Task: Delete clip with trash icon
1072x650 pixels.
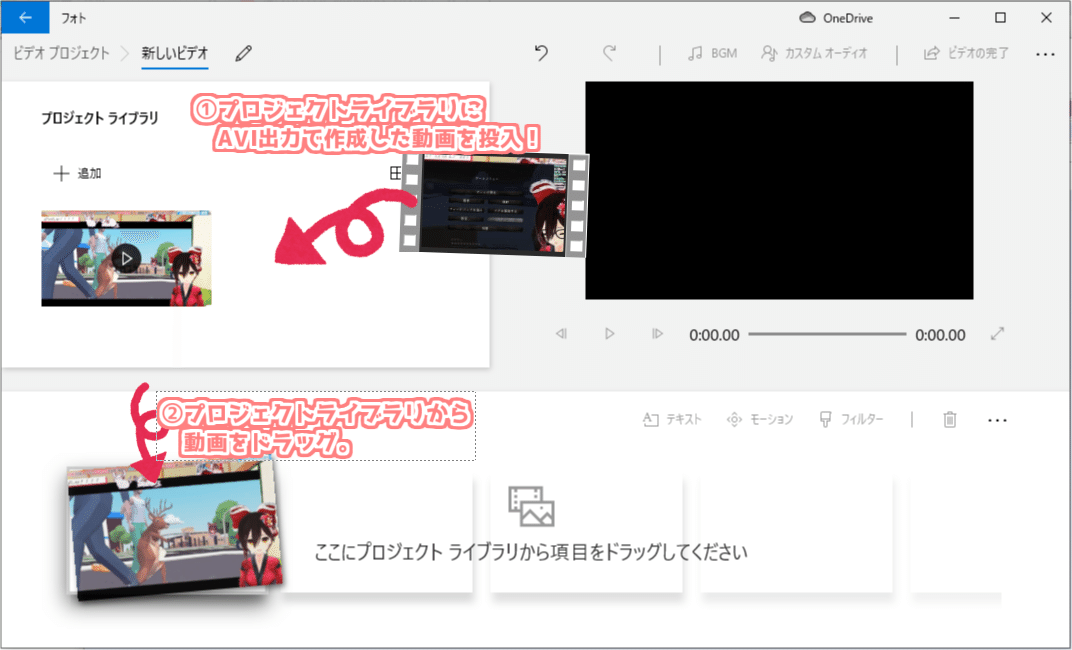Action: (x=950, y=419)
